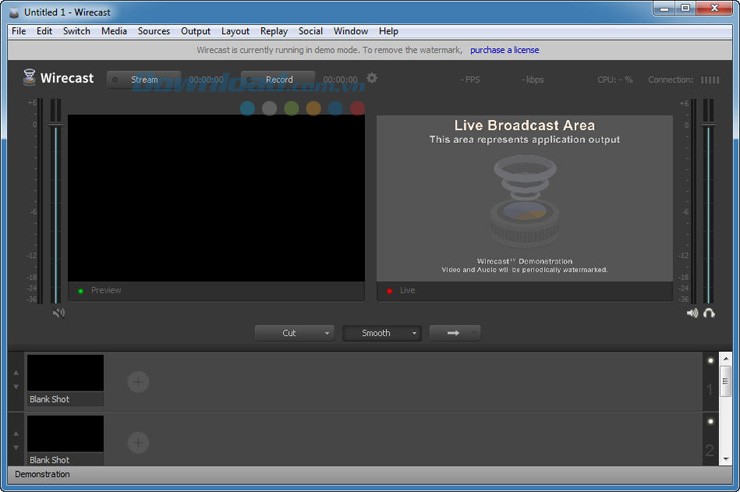Open the Social menu
Screen dimensions: 740x492
311,31
